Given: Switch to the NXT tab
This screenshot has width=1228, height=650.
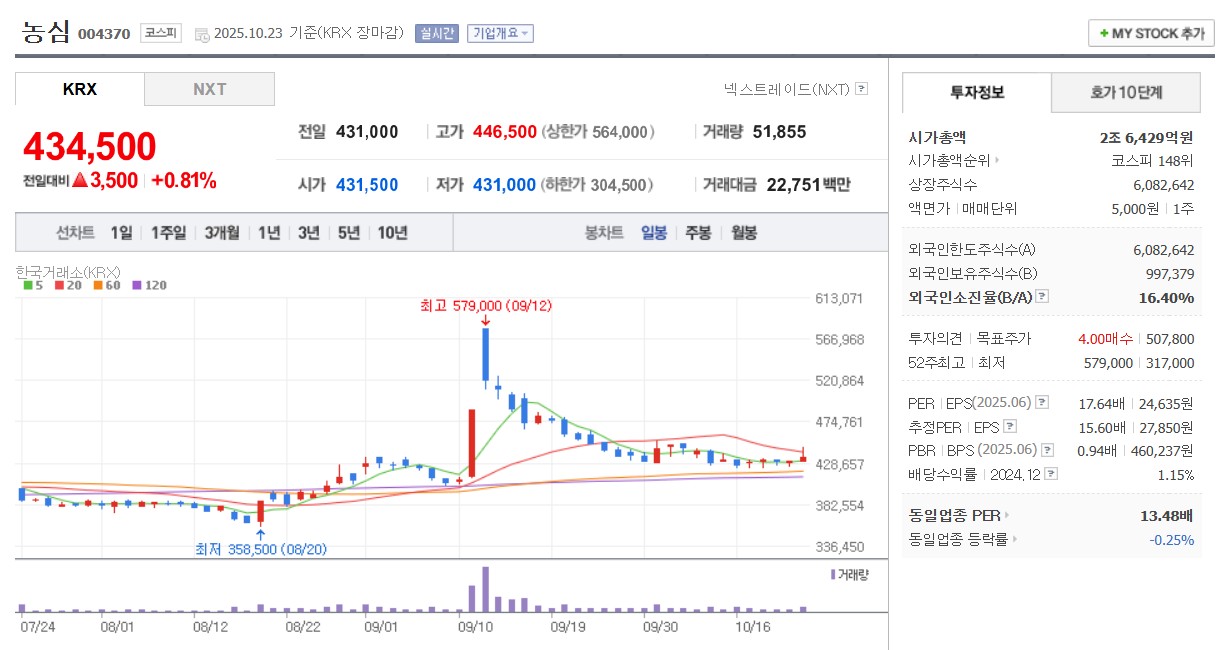Looking at the screenshot, I should [209, 89].
